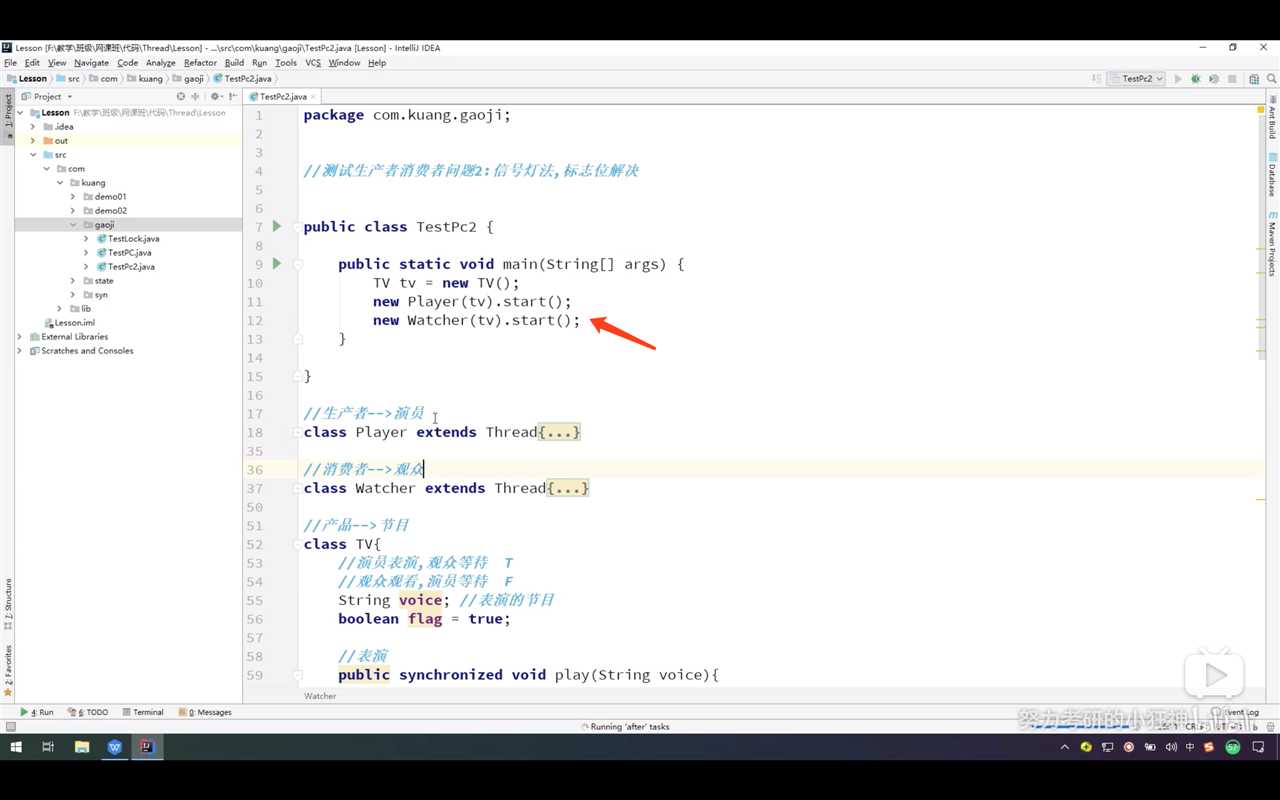Click run gutter arrow on line 7
1280x800 pixels.
click(277, 227)
